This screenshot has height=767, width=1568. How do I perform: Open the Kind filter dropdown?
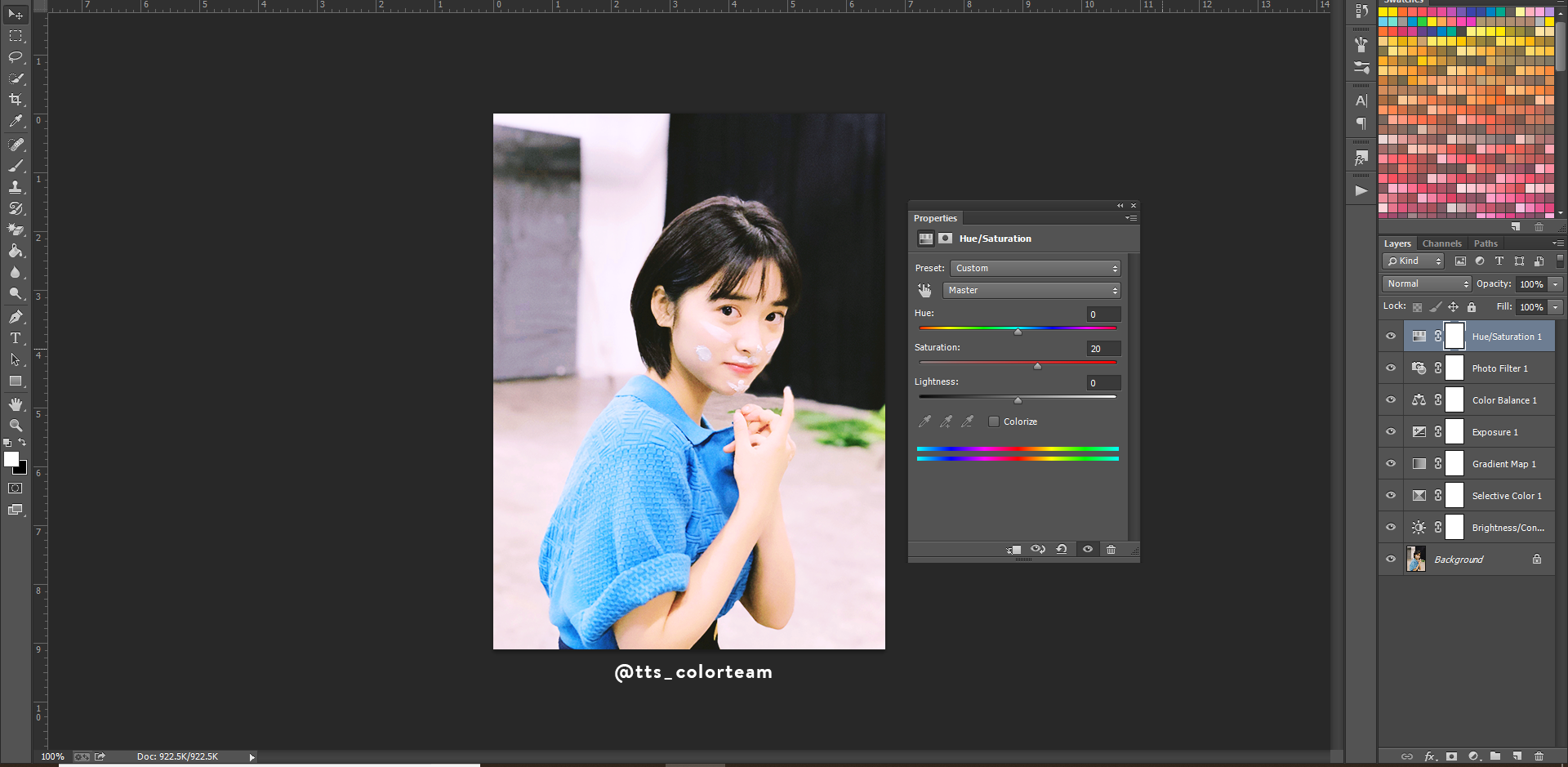[1414, 261]
